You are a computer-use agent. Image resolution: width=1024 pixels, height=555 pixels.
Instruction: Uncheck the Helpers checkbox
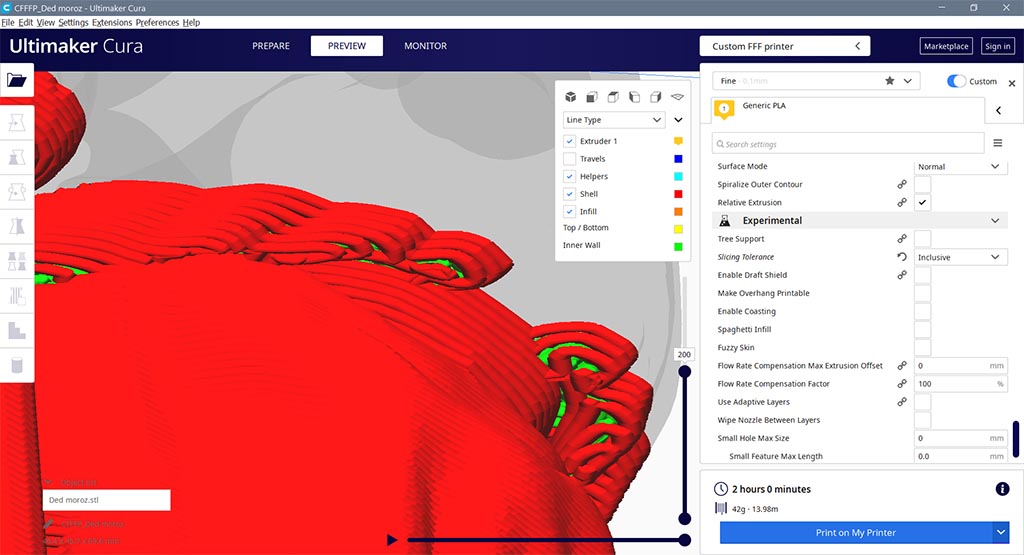[x=569, y=176]
